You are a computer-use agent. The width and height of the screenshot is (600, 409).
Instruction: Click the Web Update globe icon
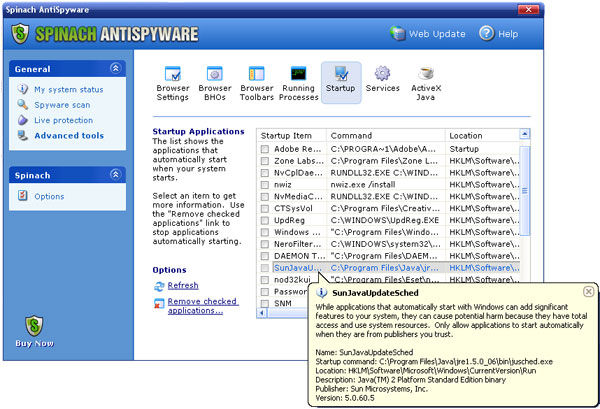click(x=398, y=33)
